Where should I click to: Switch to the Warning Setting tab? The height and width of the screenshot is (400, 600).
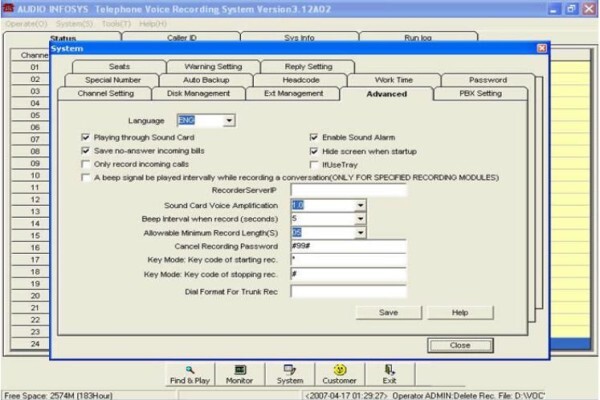click(x=213, y=67)
